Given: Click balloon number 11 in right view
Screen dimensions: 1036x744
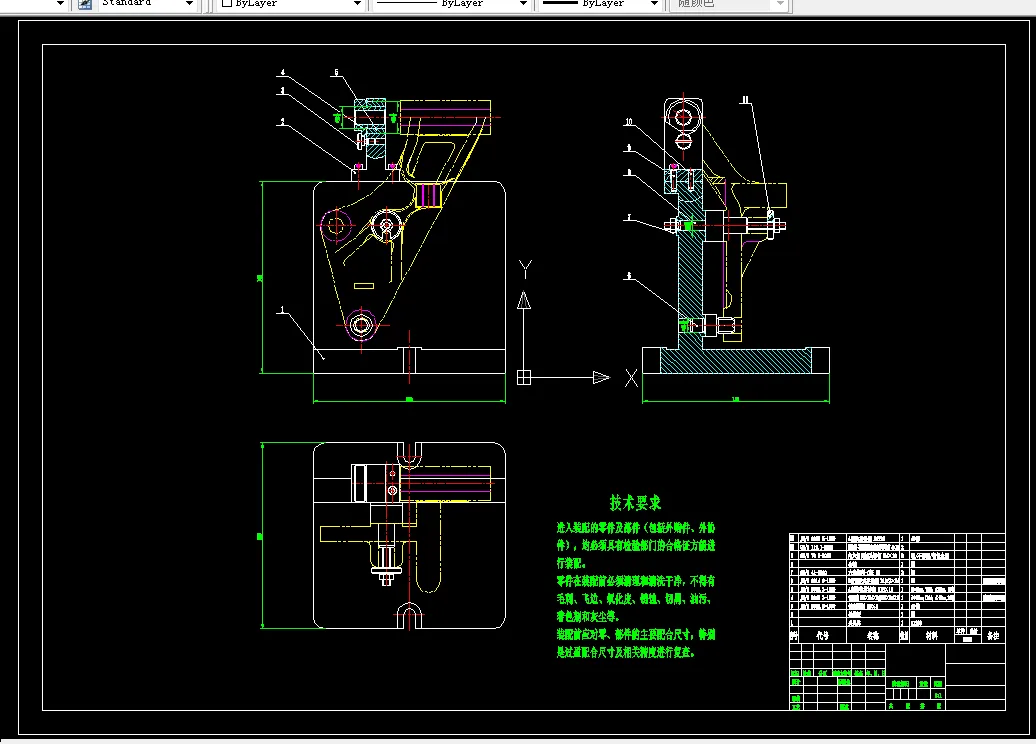Looking at the screenshot, I should [x=745, y=100].
